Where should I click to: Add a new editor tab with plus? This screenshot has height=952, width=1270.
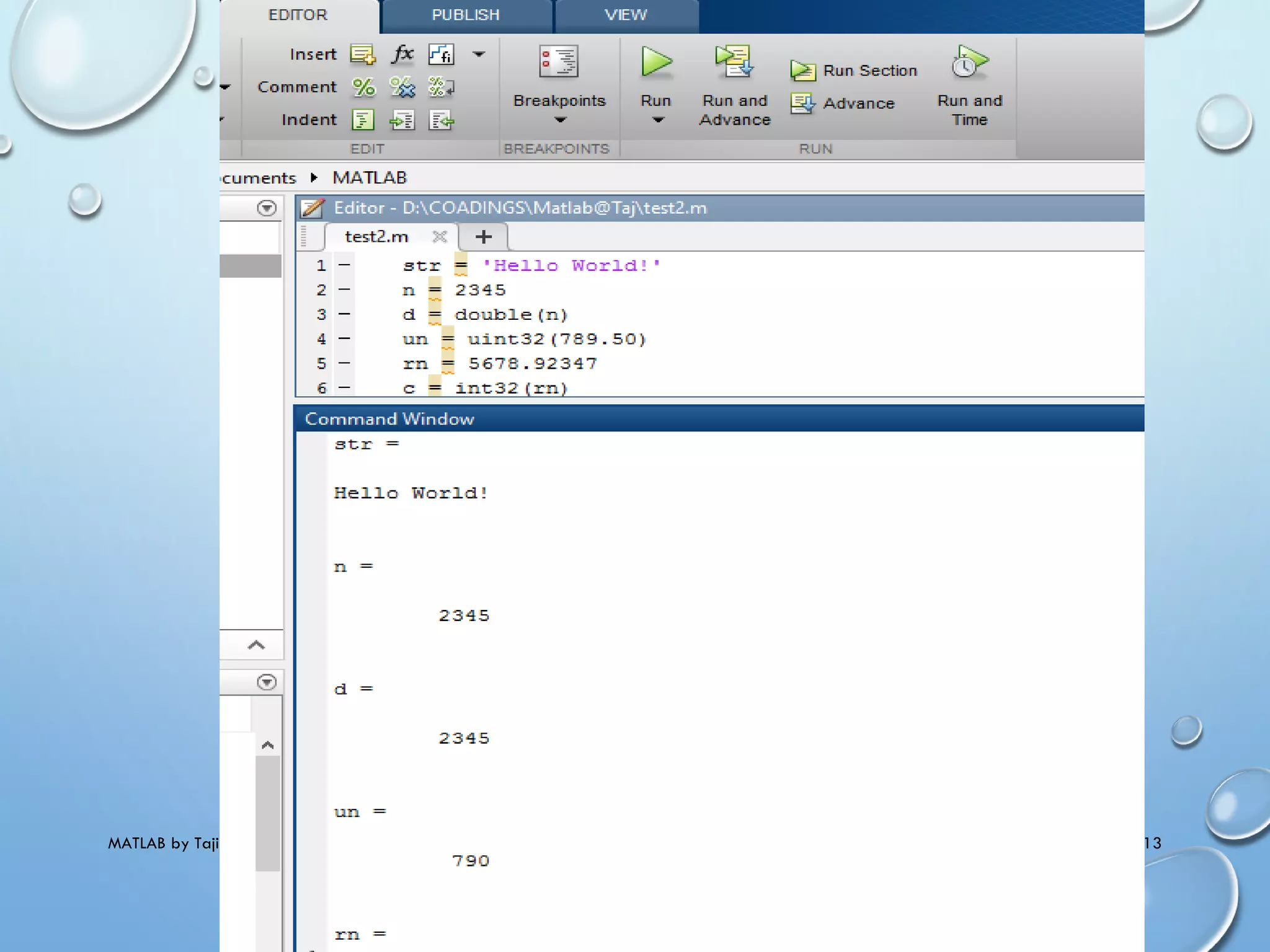pyautogui.click(x=484, y=237)
